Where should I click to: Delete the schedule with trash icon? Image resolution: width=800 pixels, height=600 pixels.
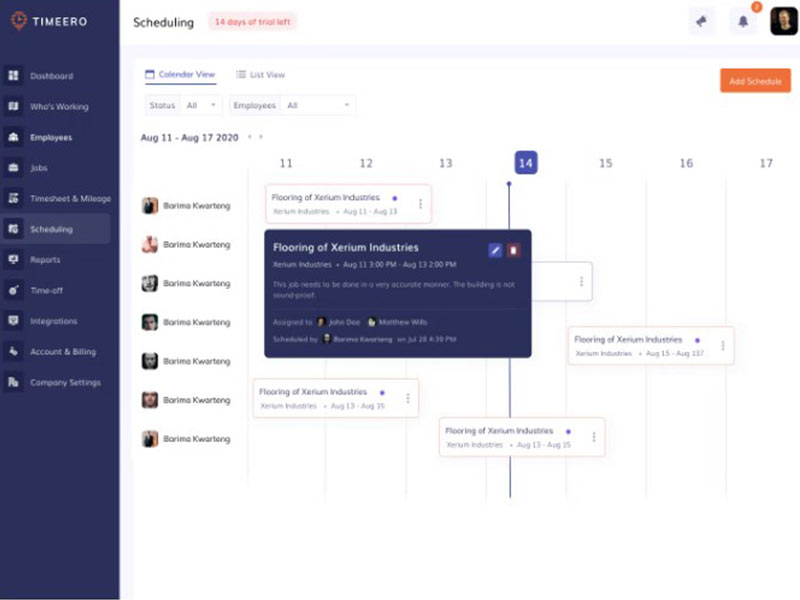[513, 250]
